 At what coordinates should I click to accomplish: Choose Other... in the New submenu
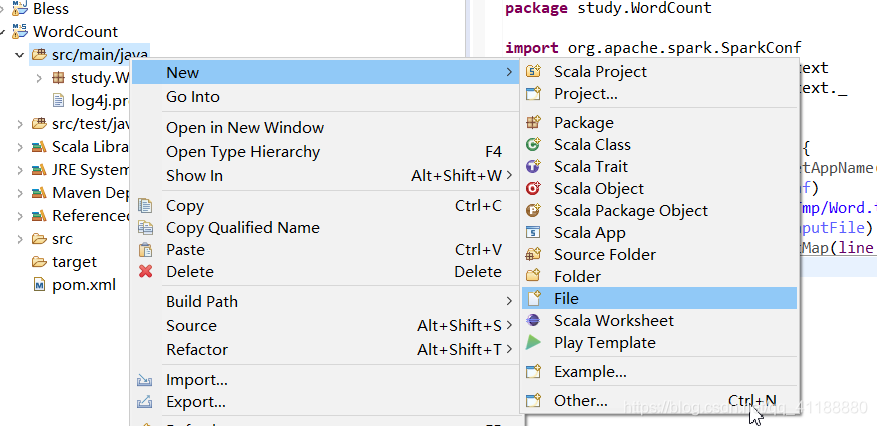[x=581, y=401]
